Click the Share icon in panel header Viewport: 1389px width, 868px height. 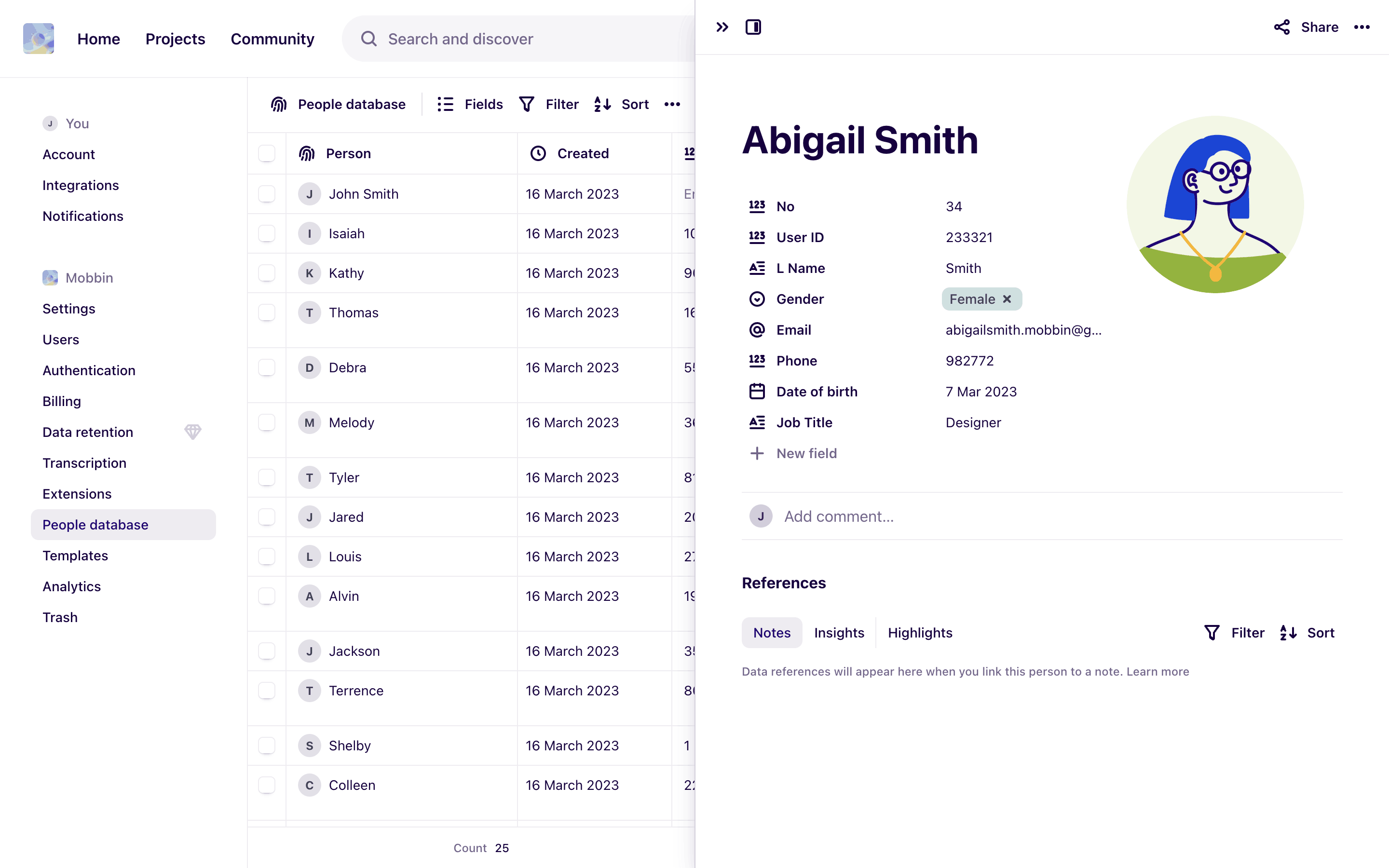point(1281,27)
